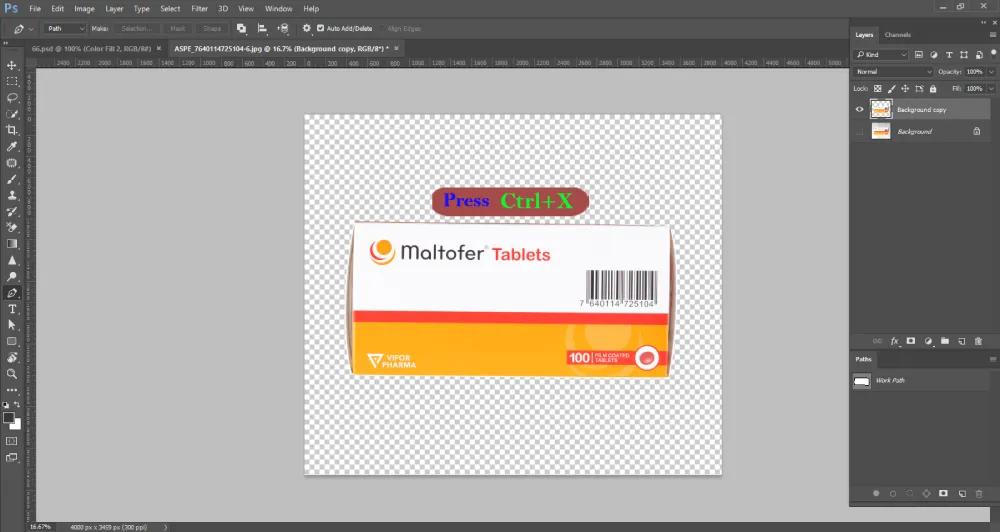The height and width of the screenshot is (532, 1000).
Task: Select the Quick Selection tool
Action: (x=11, y=114)
